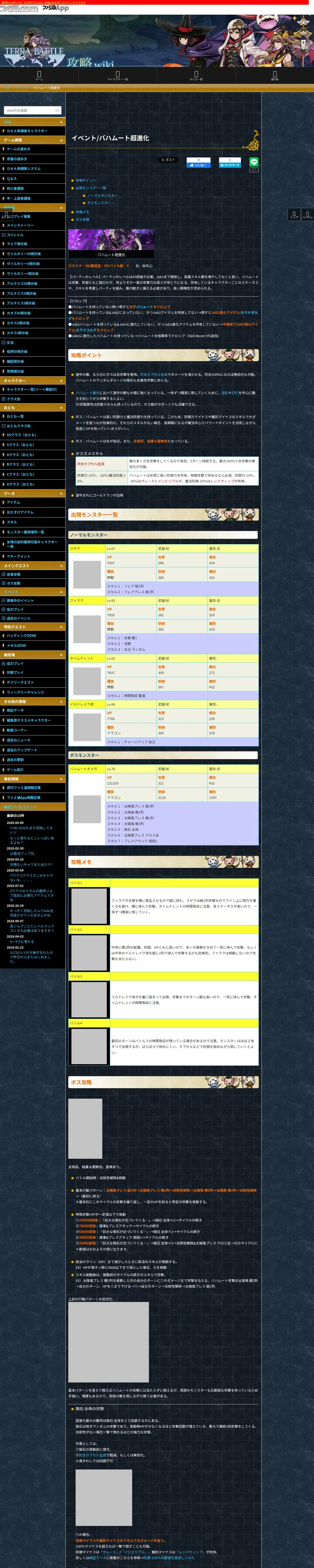The width and height of the screenshot is (314, 1568).
Task: Open キャラクター一覧 in top navigation
Action: (x=118, y=76)
